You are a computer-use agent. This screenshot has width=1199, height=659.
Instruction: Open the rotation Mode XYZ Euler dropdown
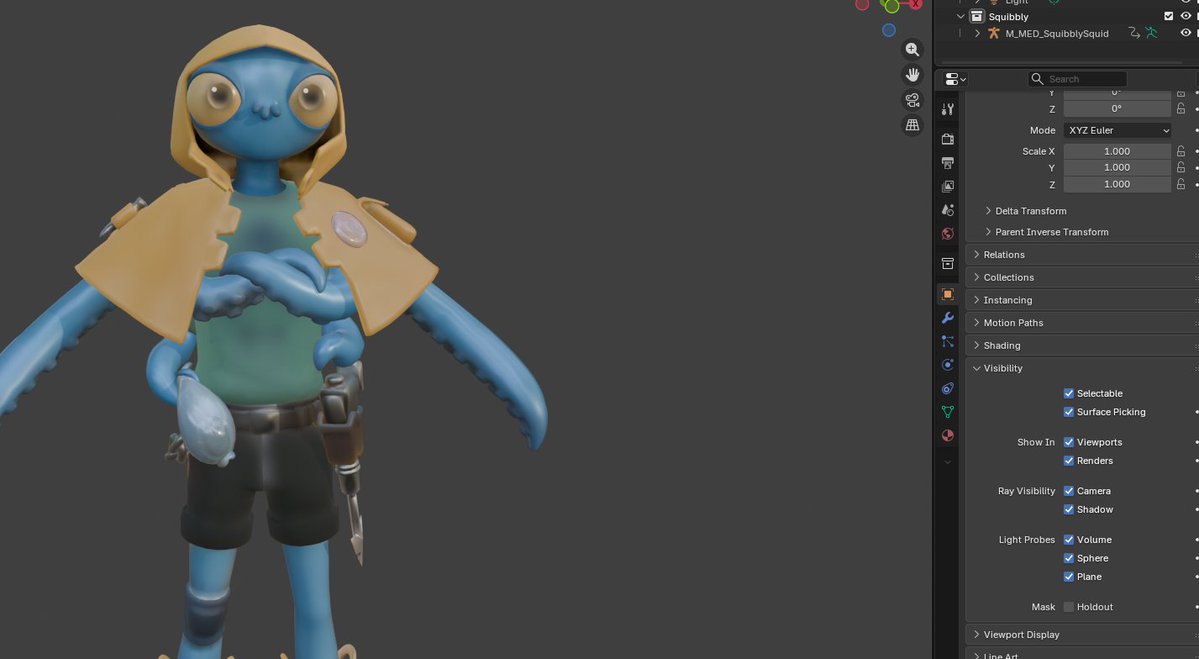1117,131
